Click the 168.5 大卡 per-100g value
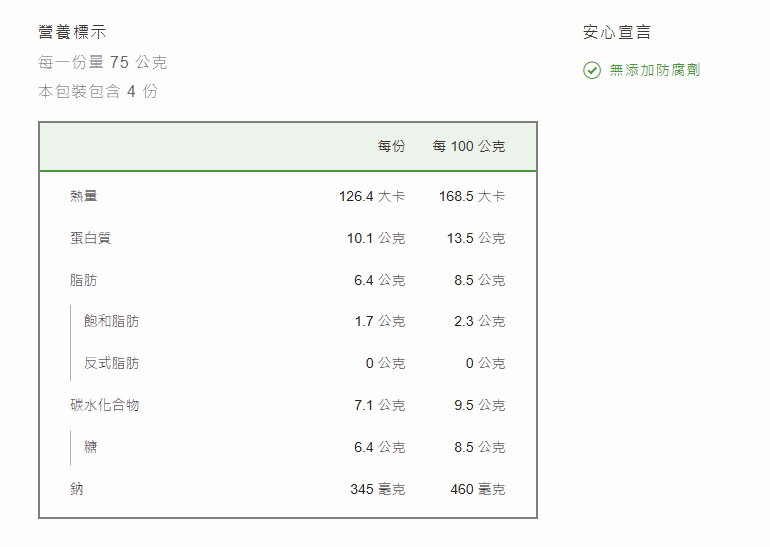Viewport: 770px width, 547px height. [472, 196]
